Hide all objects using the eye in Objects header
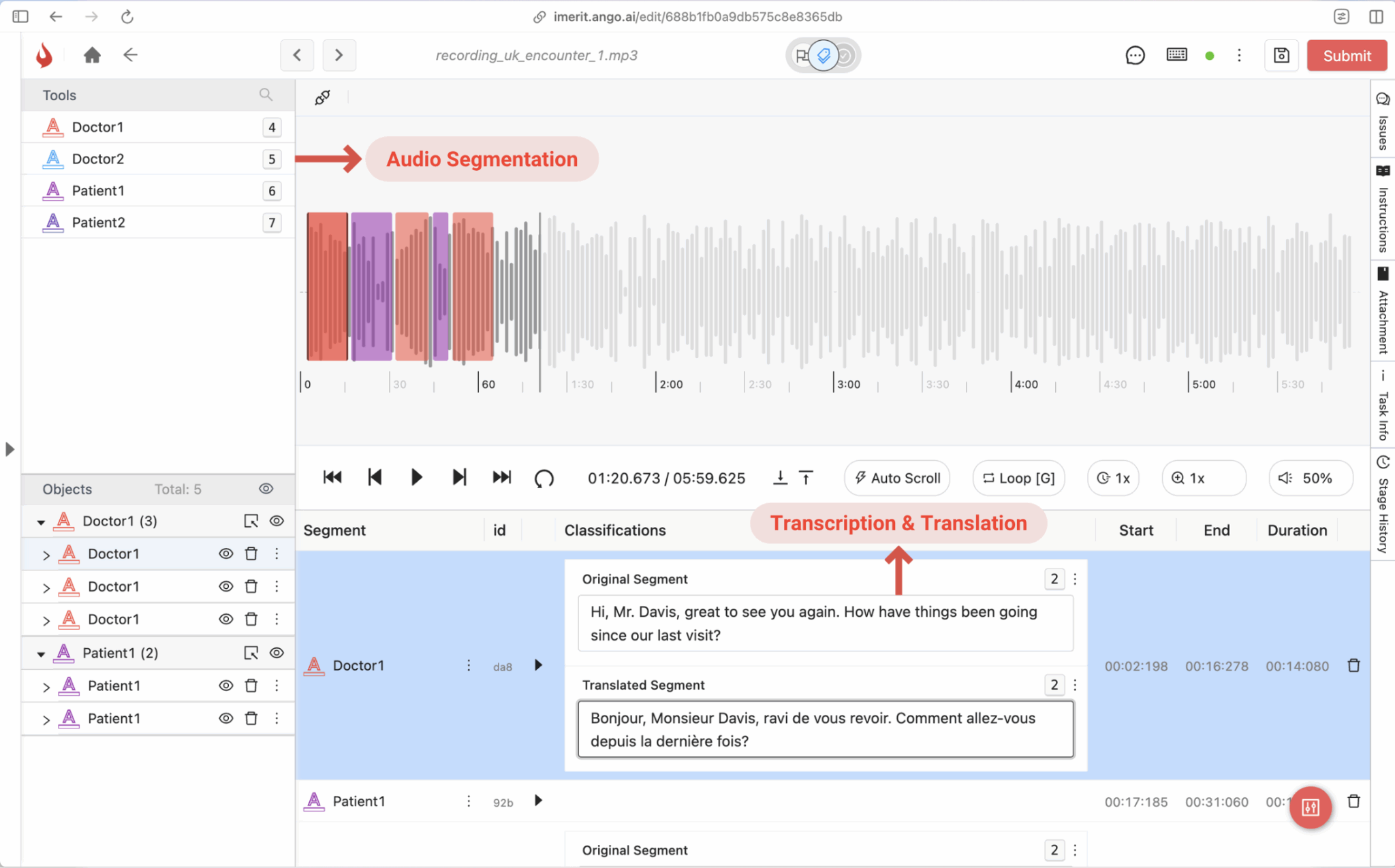The height and width of the screenshot is (868, 1395). tap(266, 489)
